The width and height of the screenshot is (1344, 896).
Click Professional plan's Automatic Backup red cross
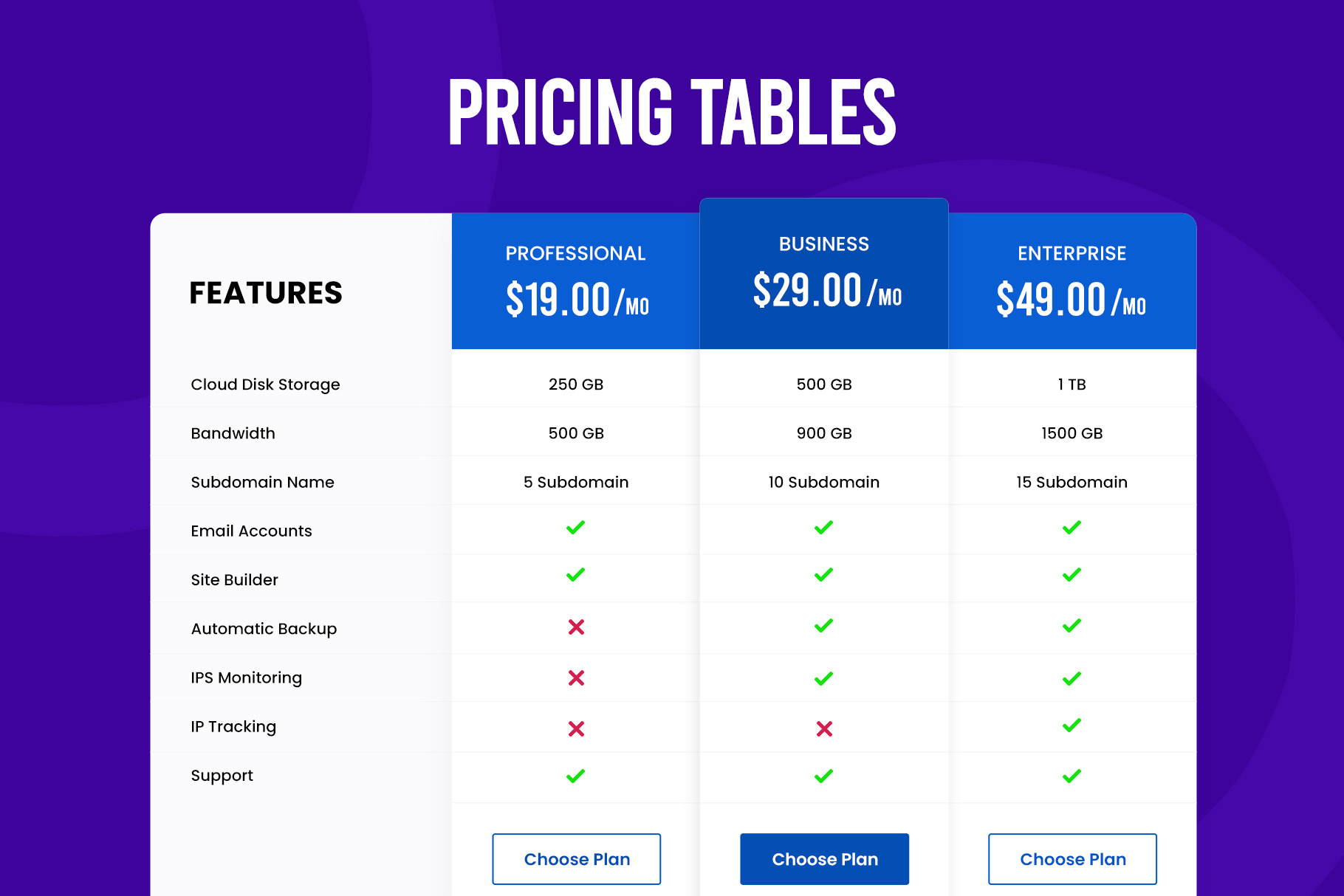click(x=576, y=627)
